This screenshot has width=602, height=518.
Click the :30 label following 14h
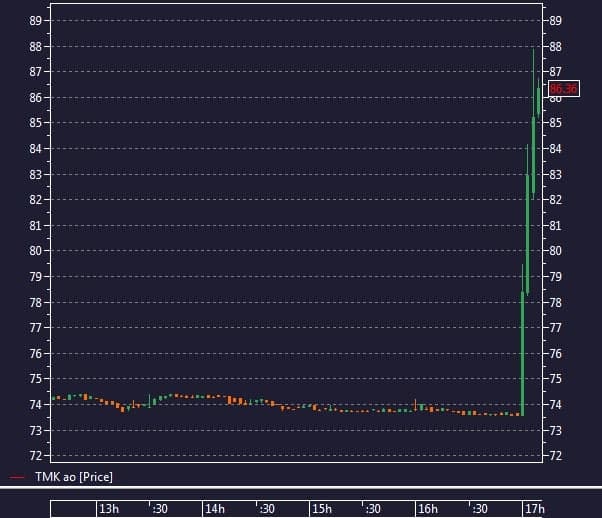(x=267, y=509)
